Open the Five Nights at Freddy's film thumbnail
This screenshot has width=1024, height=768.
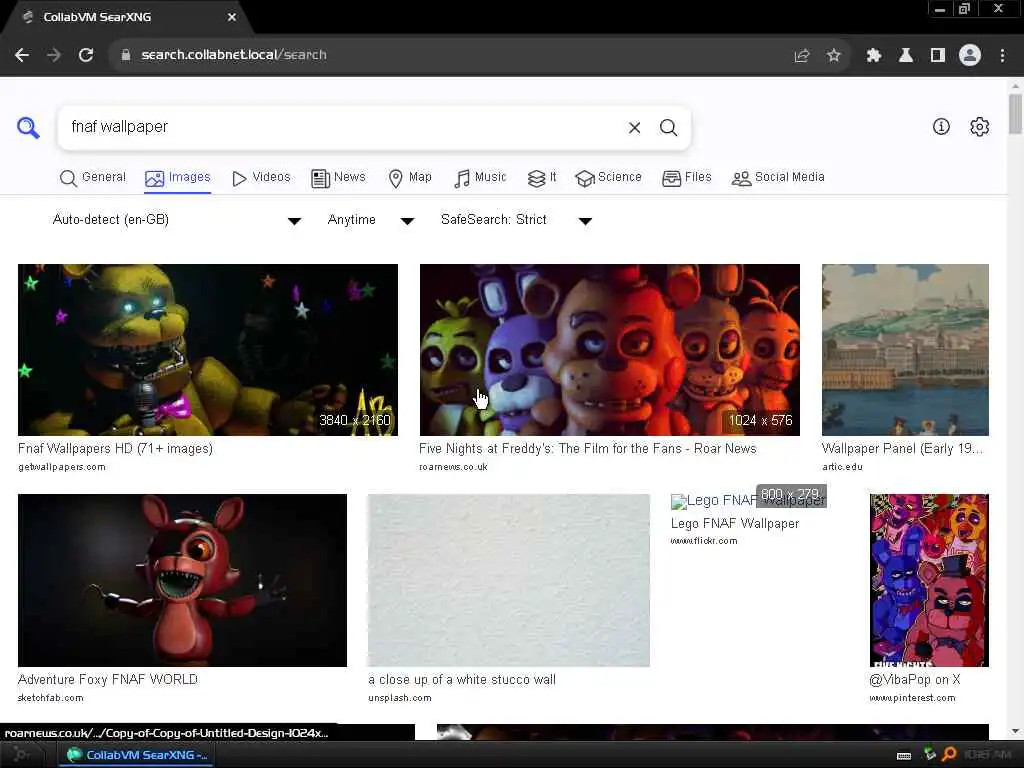[609, 349]
